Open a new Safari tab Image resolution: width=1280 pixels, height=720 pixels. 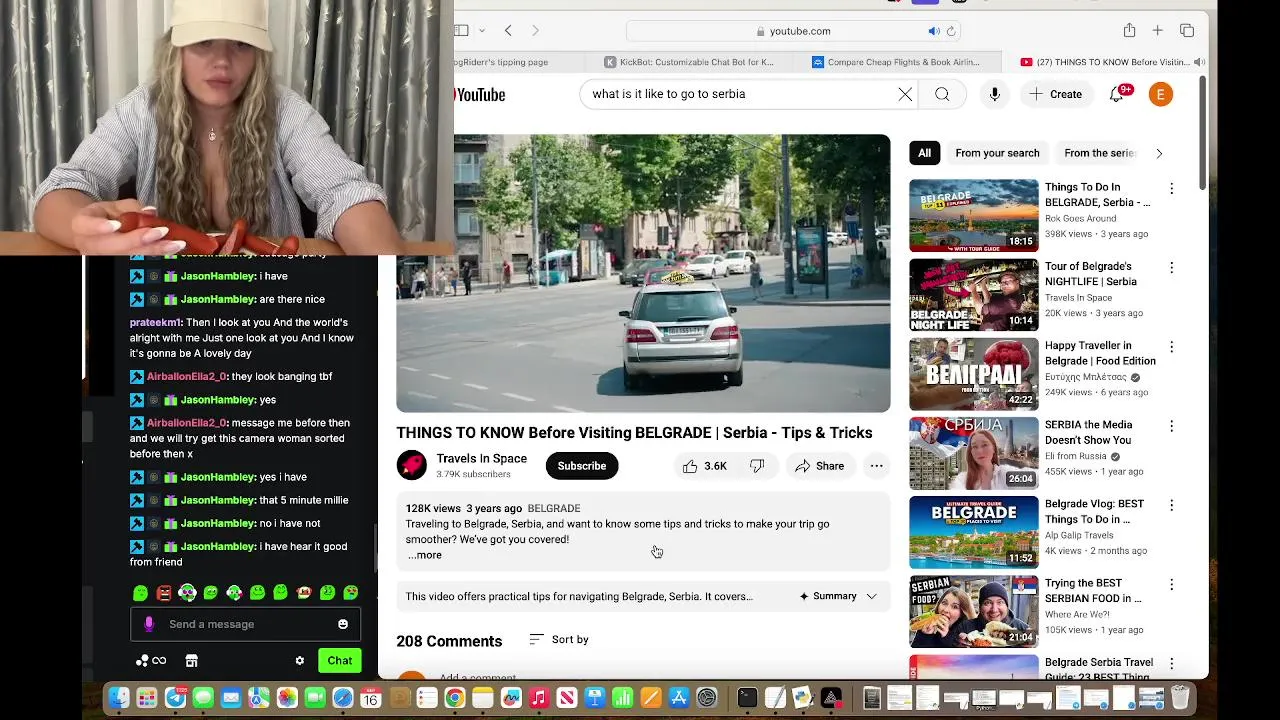[x=1157, y=31]
